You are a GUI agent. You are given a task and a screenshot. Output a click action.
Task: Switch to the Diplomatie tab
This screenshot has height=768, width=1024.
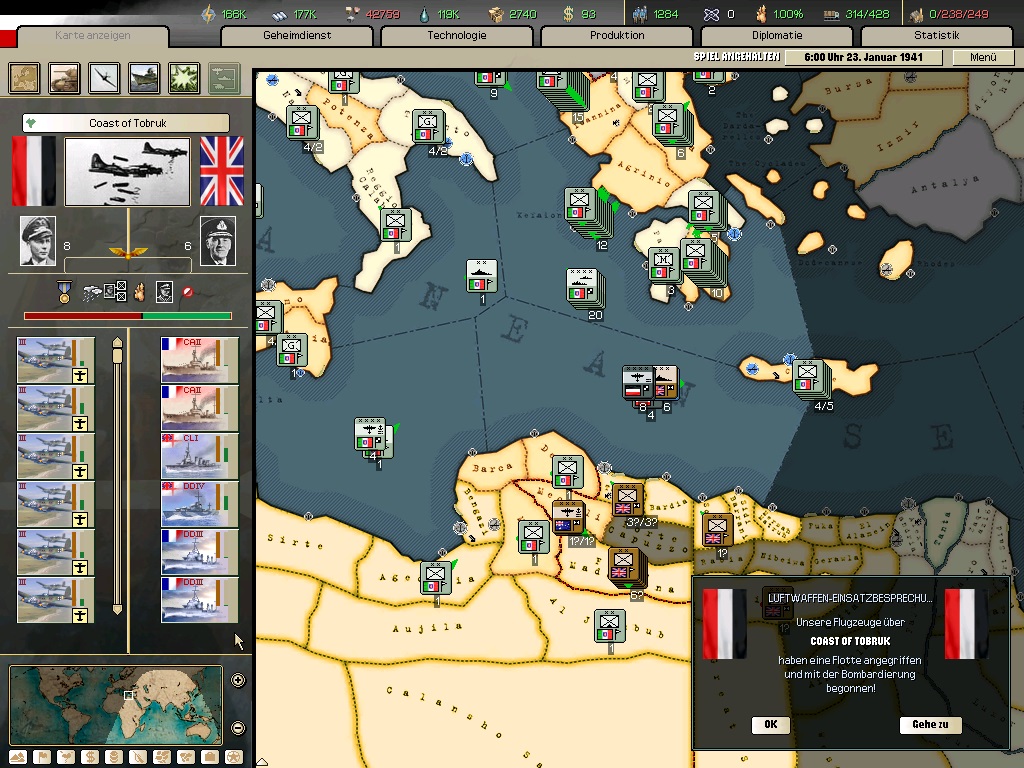tap(777, 35)
